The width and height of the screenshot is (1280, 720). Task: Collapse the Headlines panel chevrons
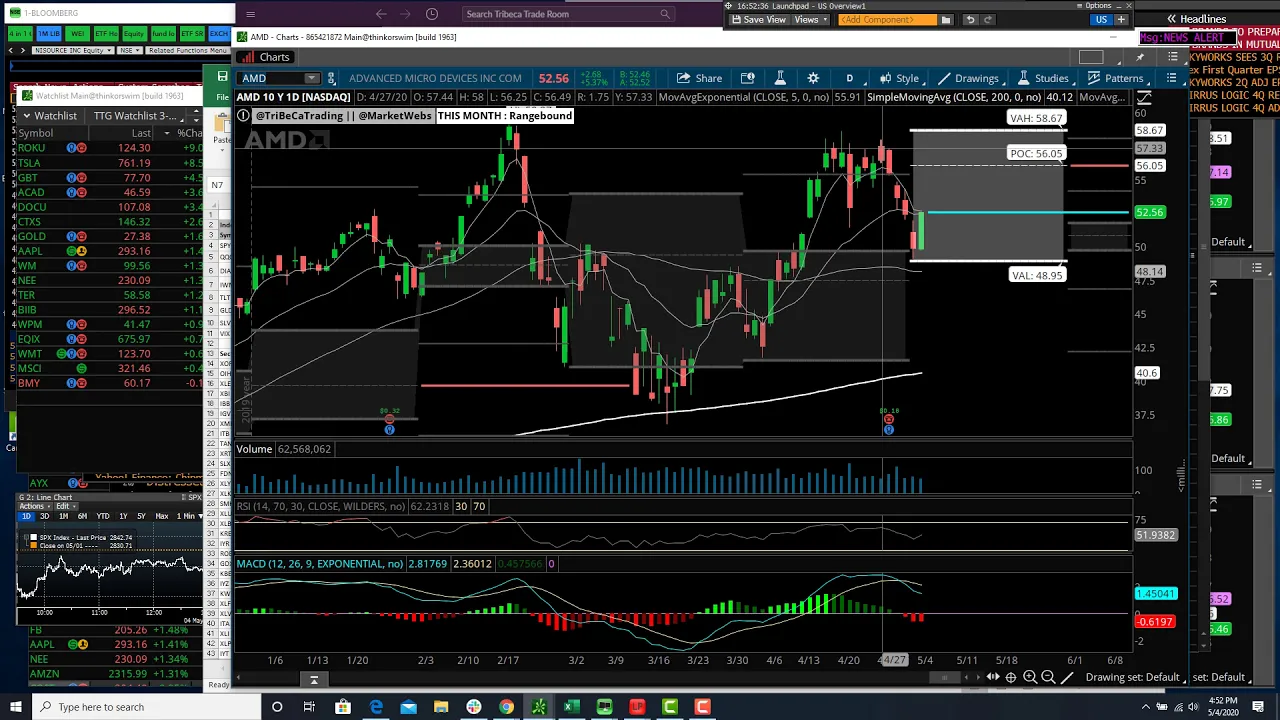(1172, 19)
